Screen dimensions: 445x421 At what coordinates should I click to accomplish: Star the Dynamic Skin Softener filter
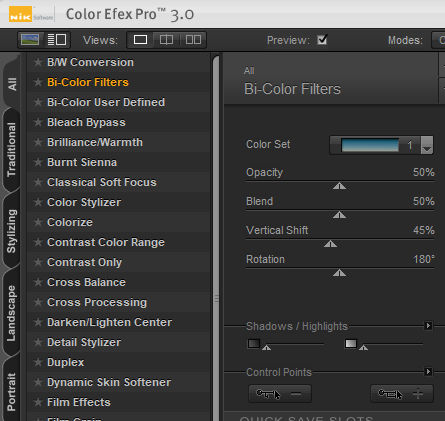(38, 382)
